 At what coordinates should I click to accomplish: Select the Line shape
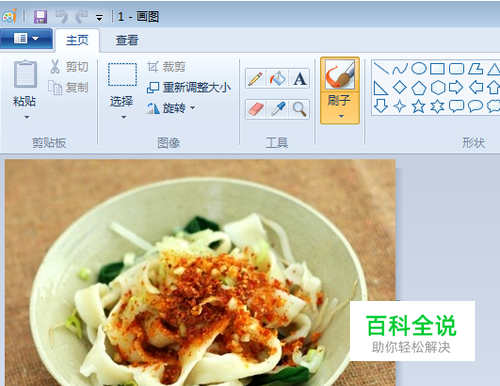click(x=381, y=69)
